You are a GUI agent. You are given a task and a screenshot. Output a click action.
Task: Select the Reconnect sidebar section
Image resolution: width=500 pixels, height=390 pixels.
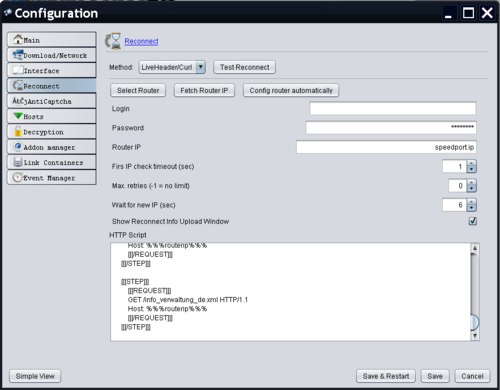(x=52, y=86)
